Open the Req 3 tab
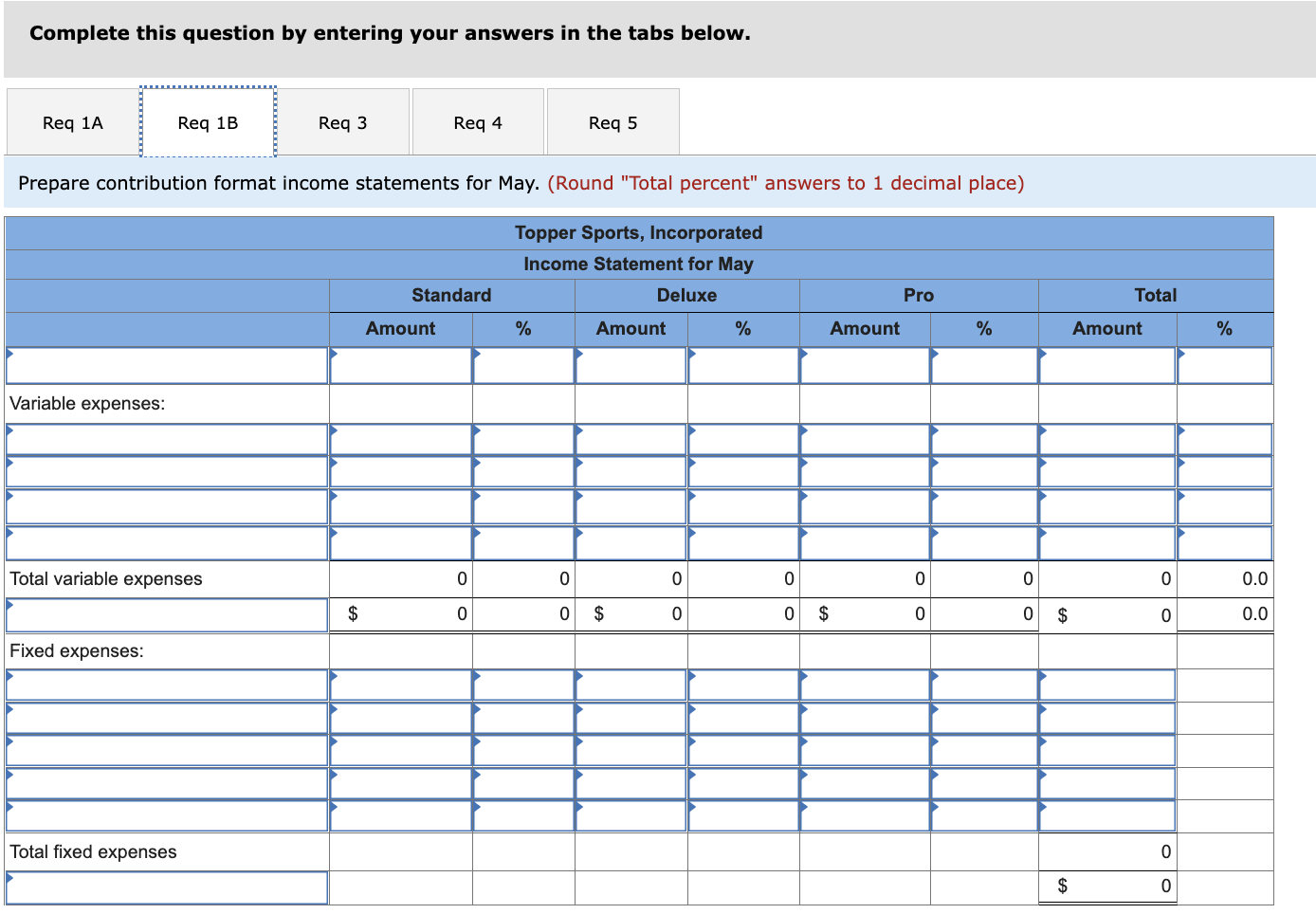This screenshot has height=914, width=1316. coord(343,122)
